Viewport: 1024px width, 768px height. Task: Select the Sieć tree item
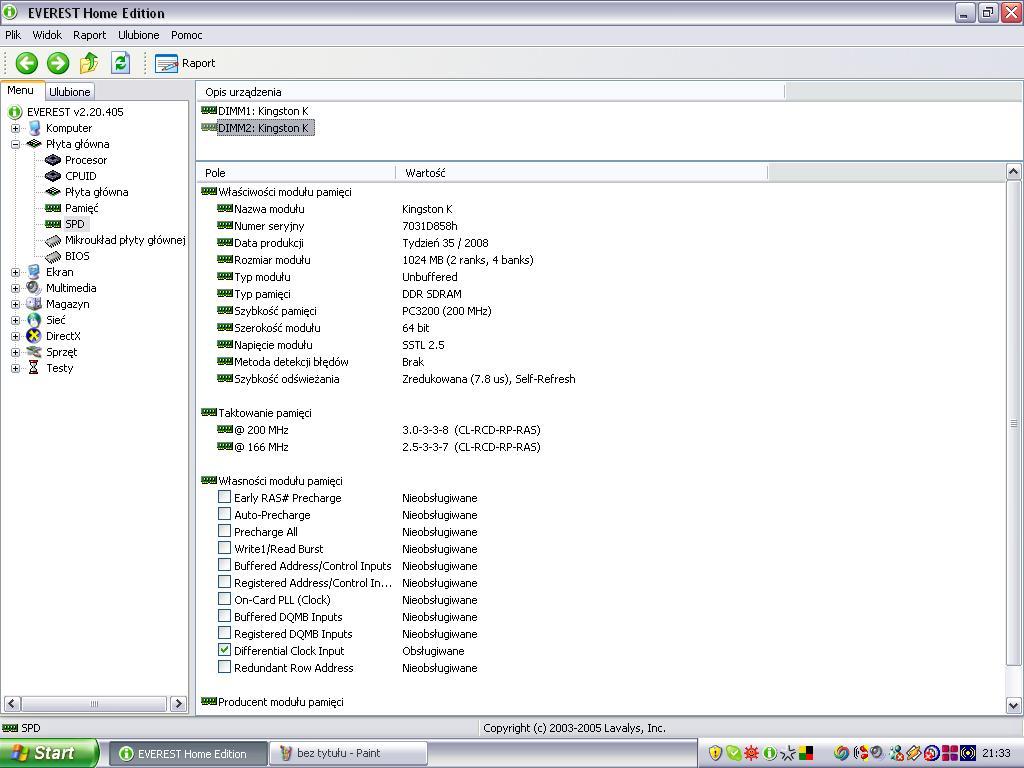tap(56, 320)
